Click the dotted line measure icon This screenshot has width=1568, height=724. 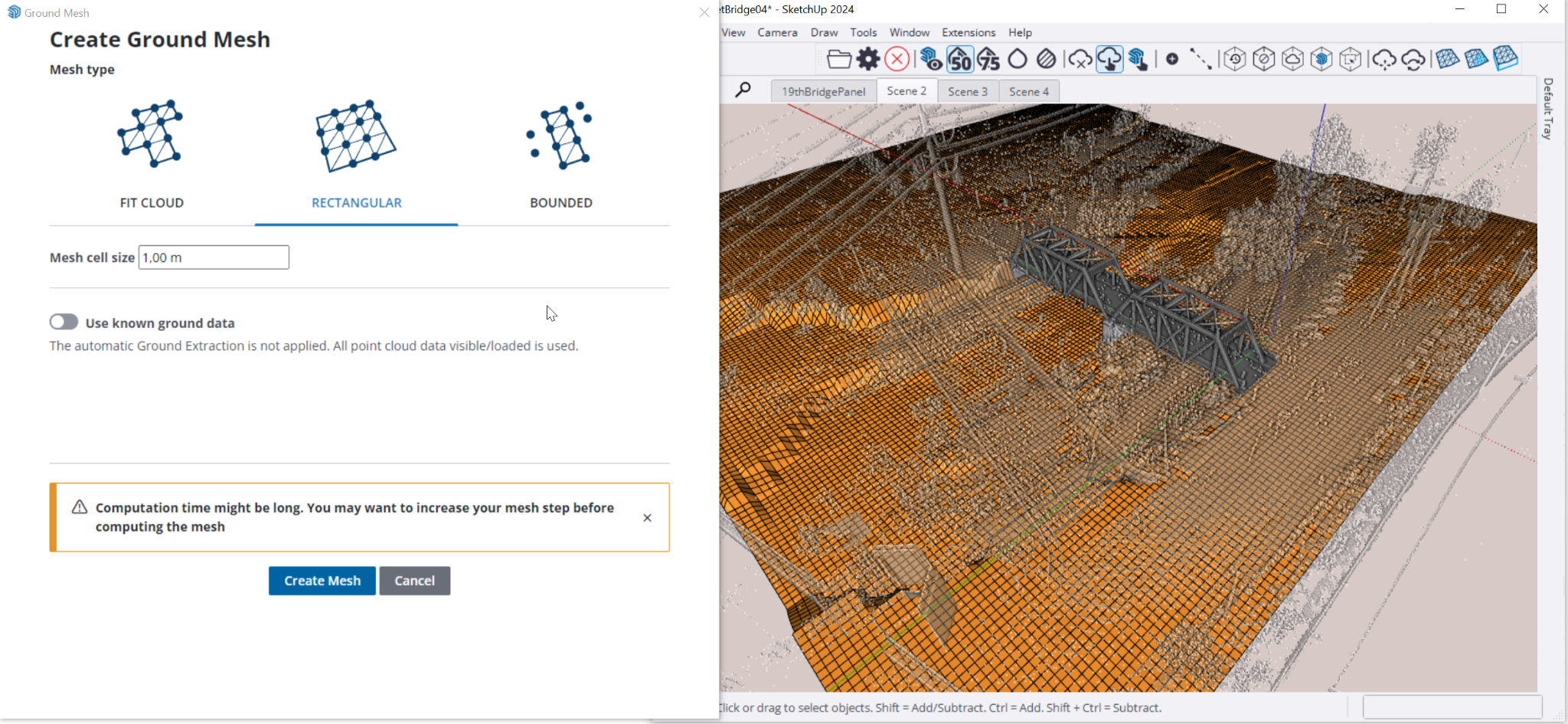[1200, 59]
